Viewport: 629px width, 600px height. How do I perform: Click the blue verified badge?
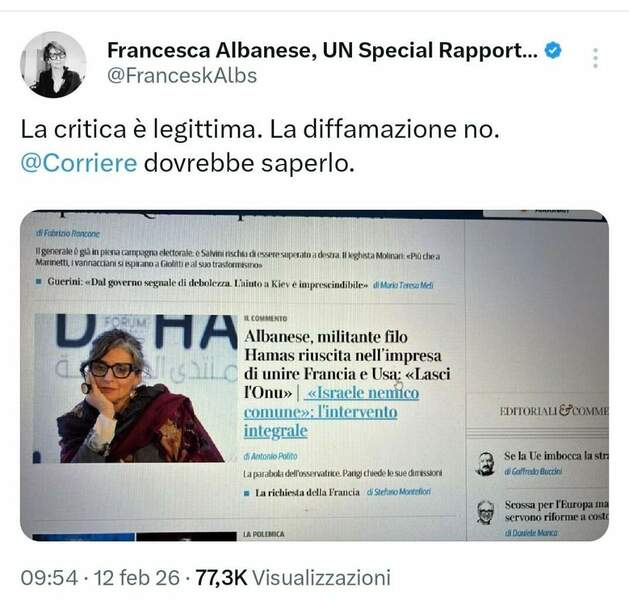pyautogui.click(x=553, y=51)
